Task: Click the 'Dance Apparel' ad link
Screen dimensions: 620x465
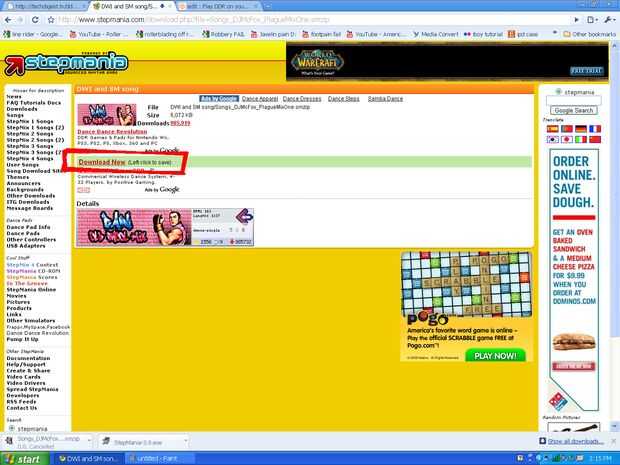Action: [x=260, y=99]
